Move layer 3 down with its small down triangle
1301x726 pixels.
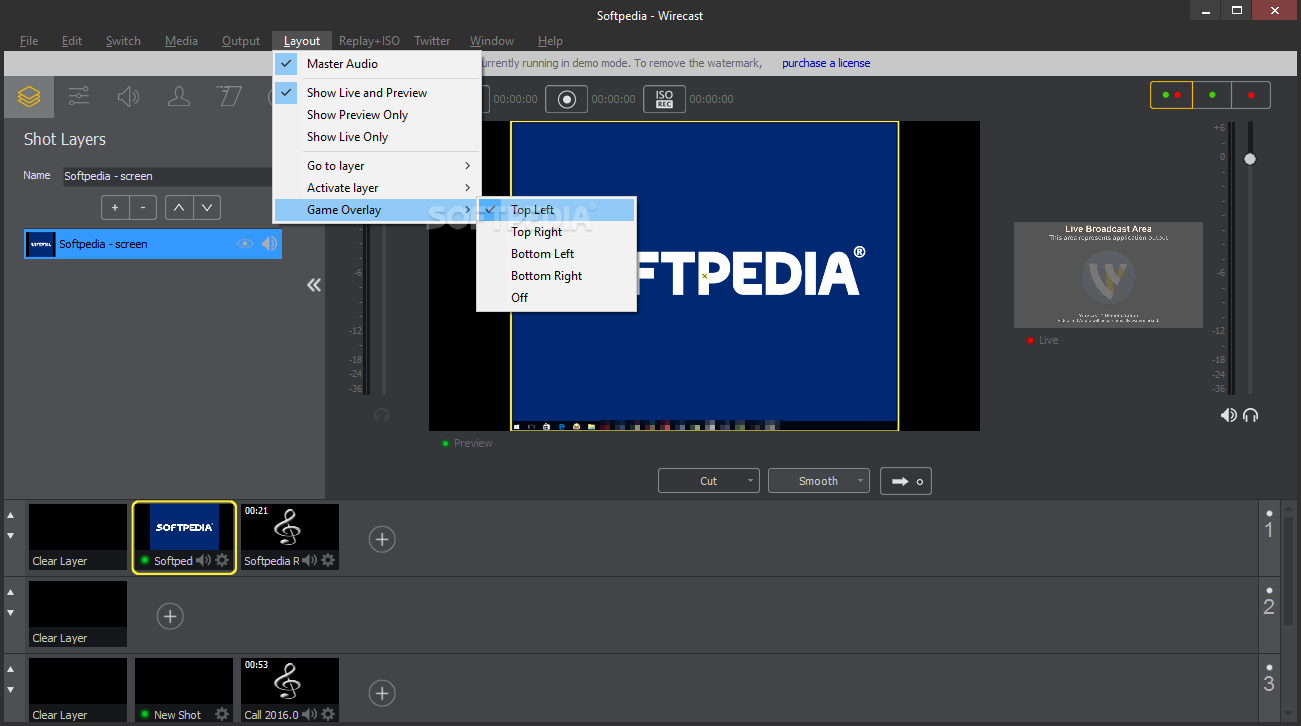click(11, 690)
